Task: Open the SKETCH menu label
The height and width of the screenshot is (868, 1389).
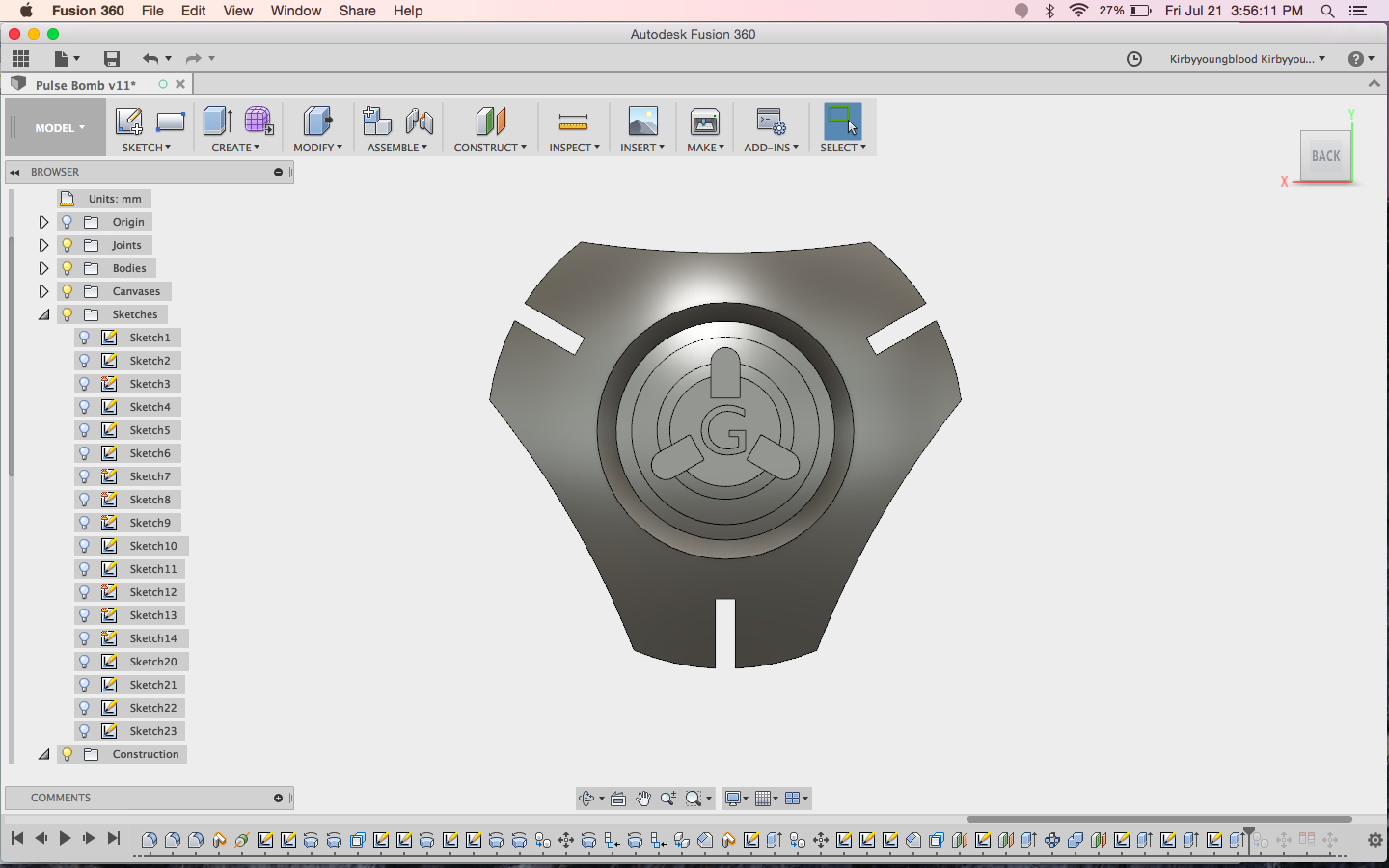Action: pos(146,148)
